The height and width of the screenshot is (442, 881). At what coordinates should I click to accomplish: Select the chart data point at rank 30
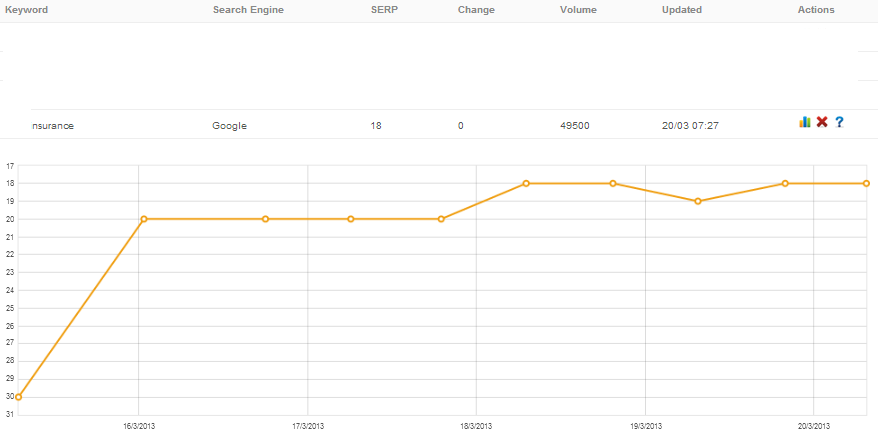tap(18, 397)
